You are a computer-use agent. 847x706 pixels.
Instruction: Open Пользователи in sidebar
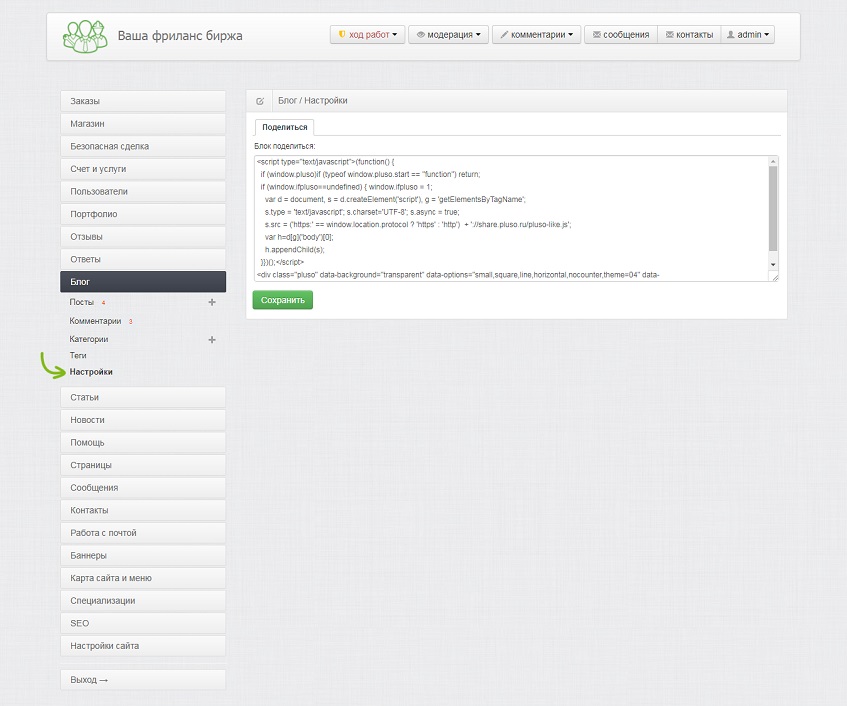click(x=143, y=192)
